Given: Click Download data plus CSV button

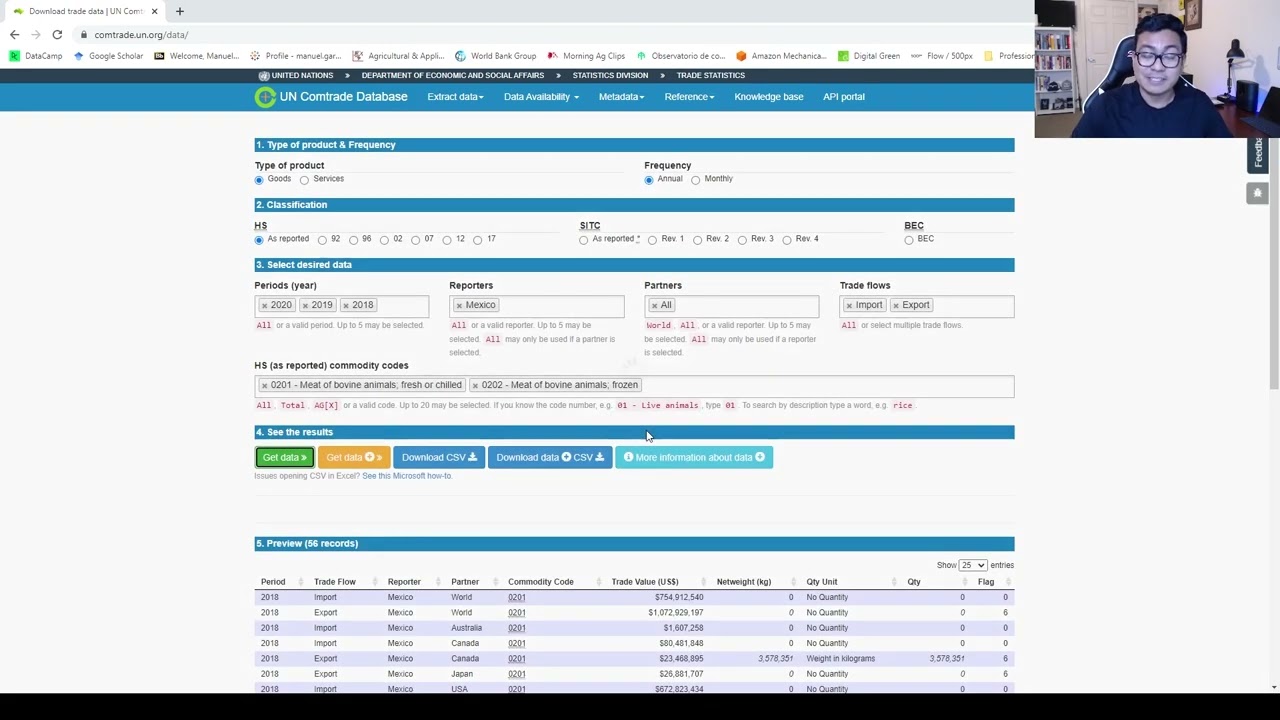Looking at the screenshot, I should (x=550, y=457).
